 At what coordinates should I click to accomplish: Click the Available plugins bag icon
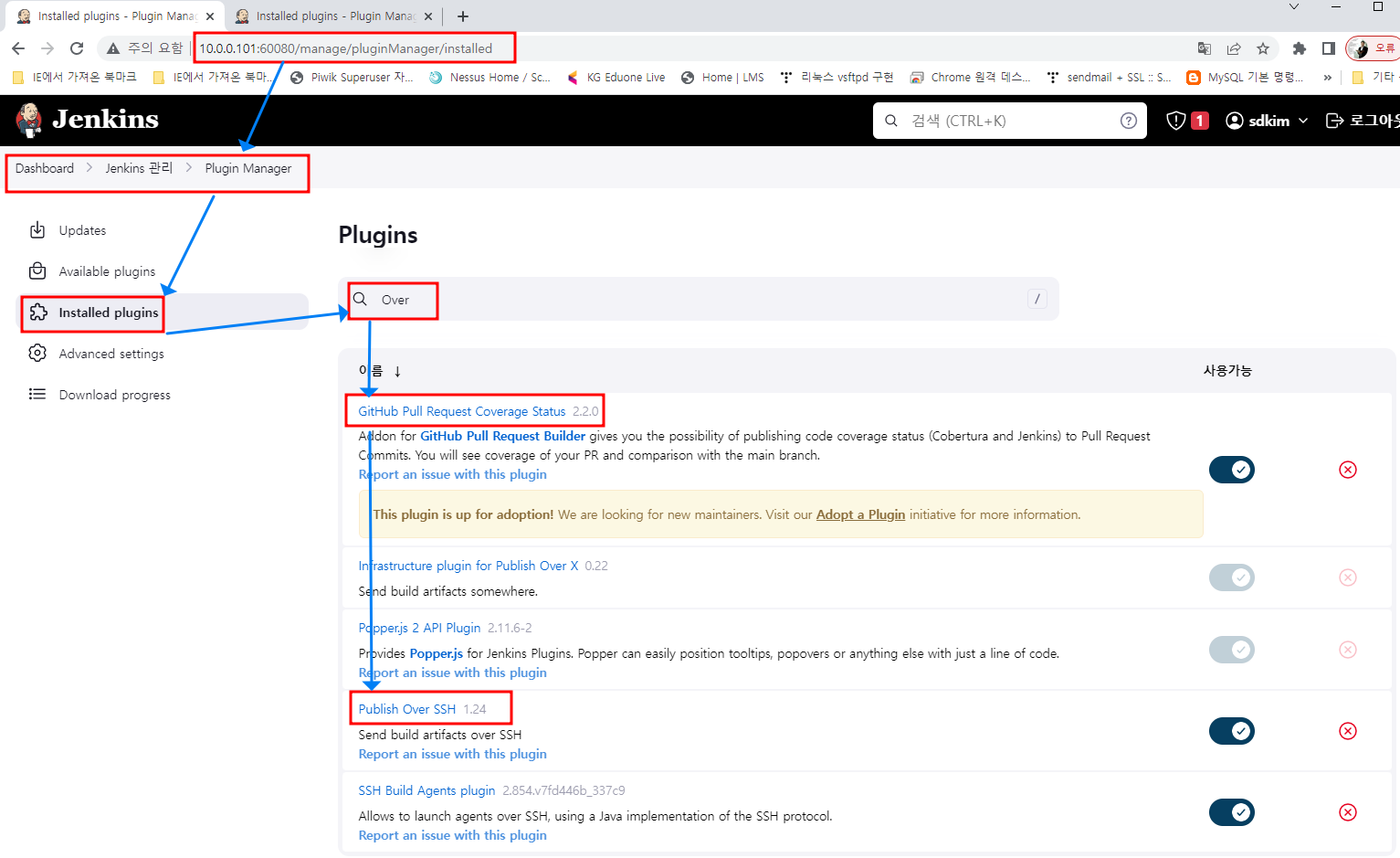point(37,271)
